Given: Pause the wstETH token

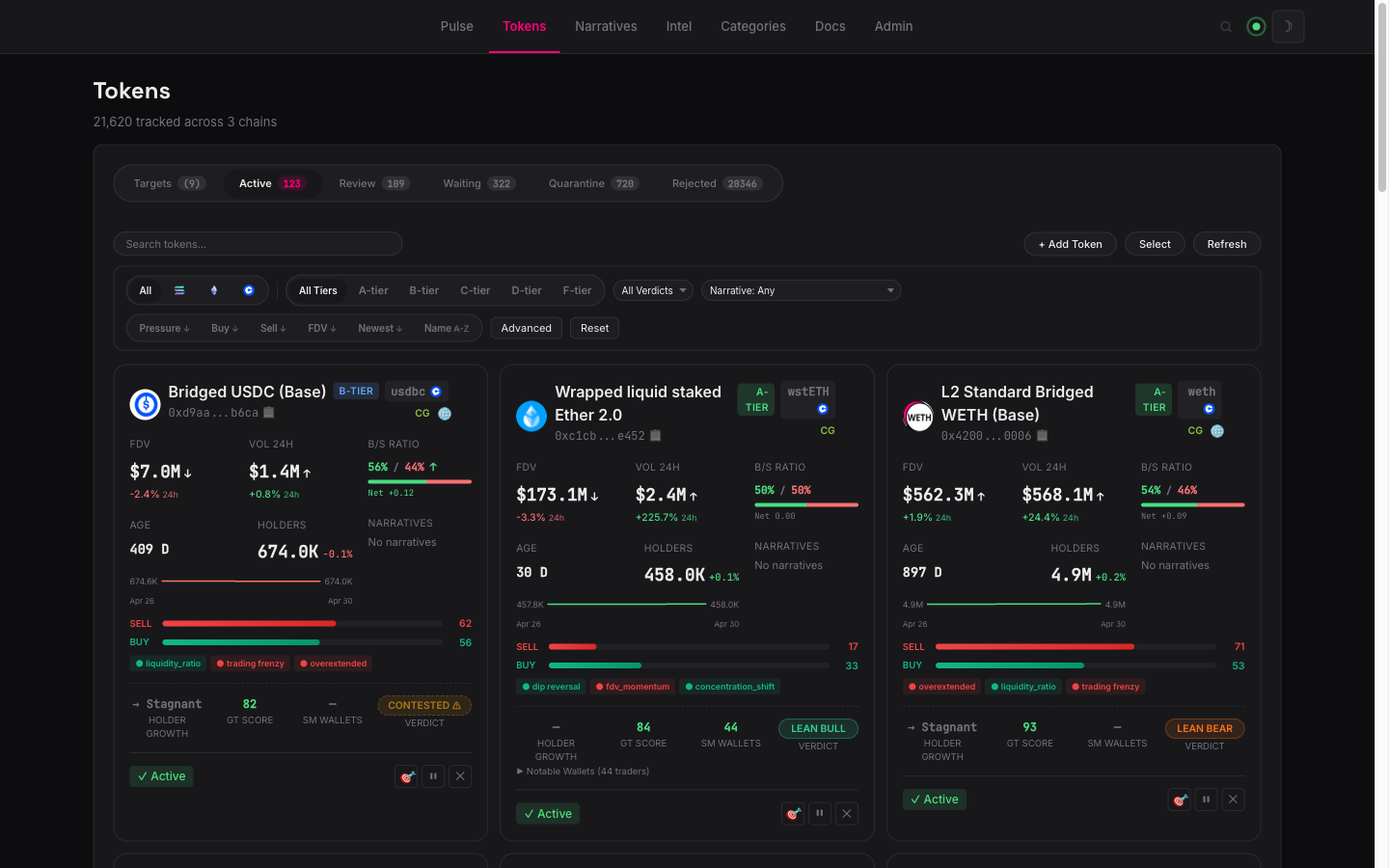Looking at the screenshot, I should [x=820, y=814].
